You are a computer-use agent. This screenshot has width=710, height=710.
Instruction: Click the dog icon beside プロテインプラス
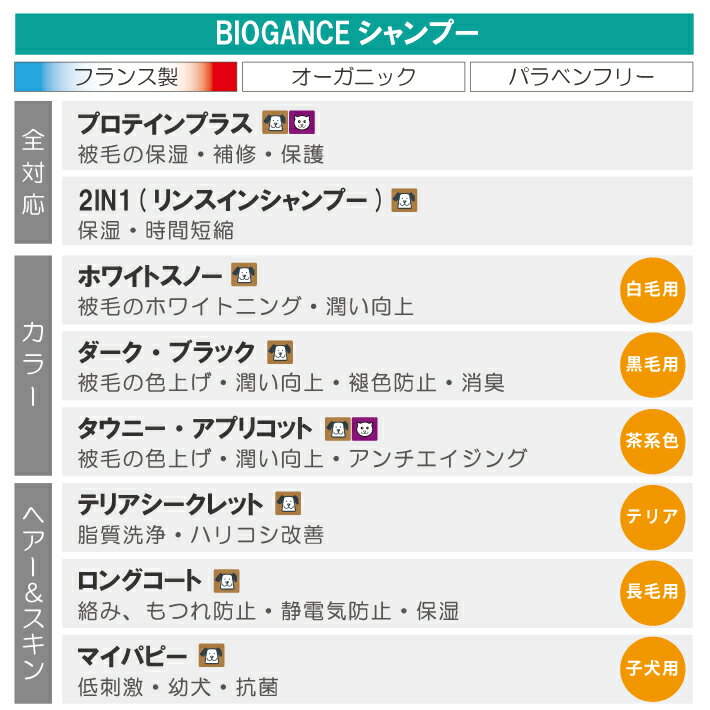[274, 123]
